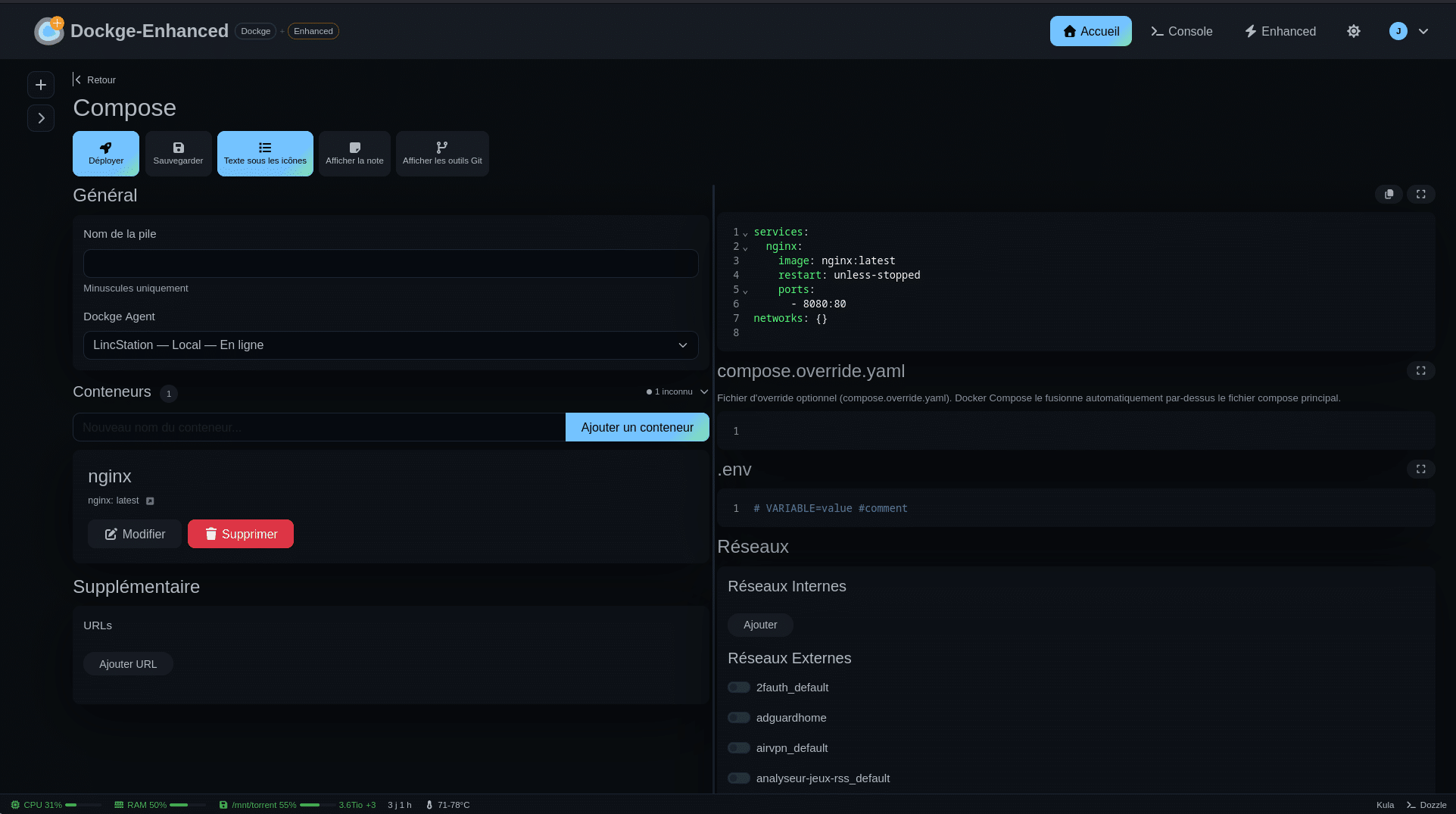Copy compose YAML with the copy icon

point(1389,195)
